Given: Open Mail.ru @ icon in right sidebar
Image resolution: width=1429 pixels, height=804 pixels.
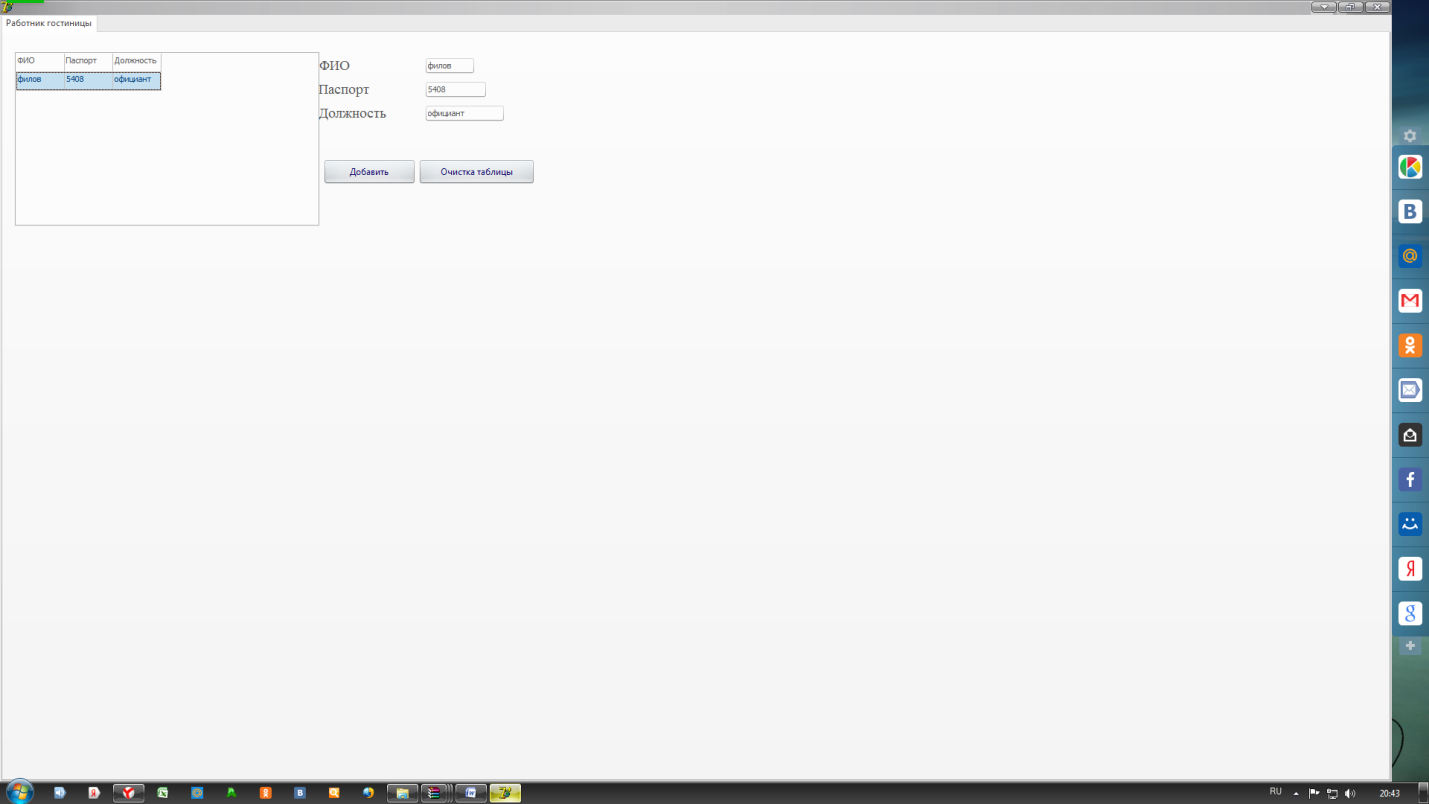Looking at the screenshot, I should 1410,256.
